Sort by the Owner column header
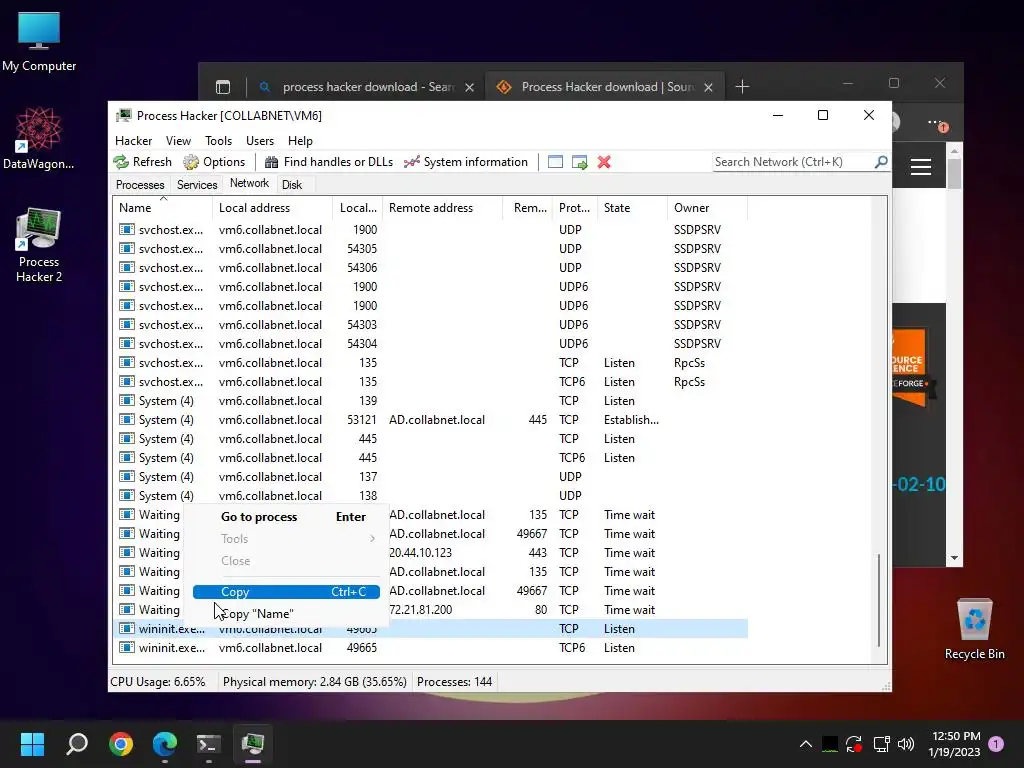Viewport: 1024px width, 768px height. pyautogui.click(x=707, y=208)
